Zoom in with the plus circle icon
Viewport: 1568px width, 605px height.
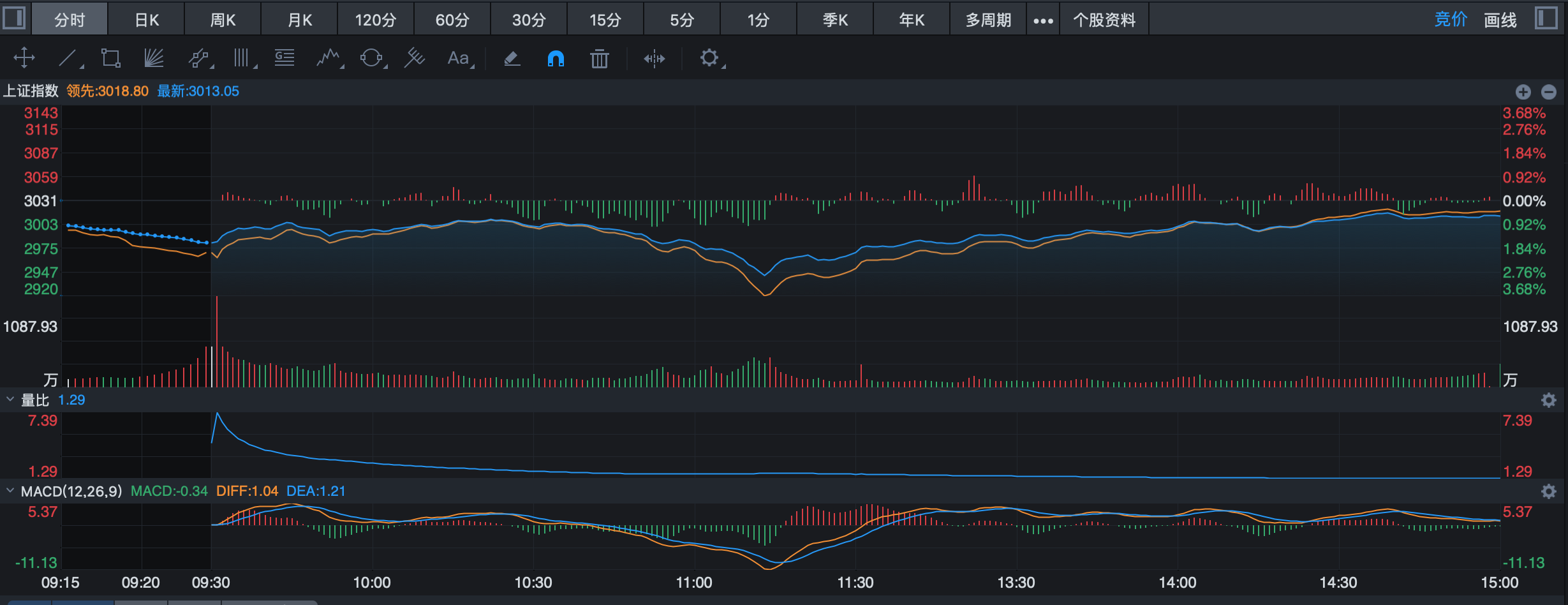(1523, 92)
